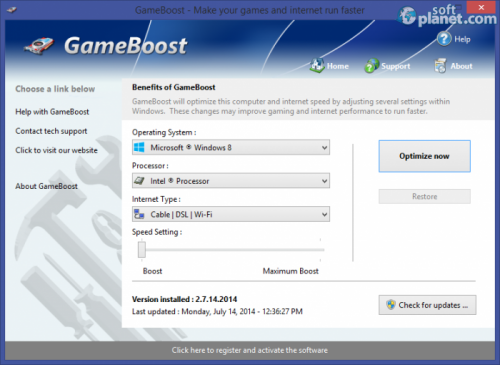Click the Boost slider label
This screenshot has height=365, width=500.
tap(152, 271)
